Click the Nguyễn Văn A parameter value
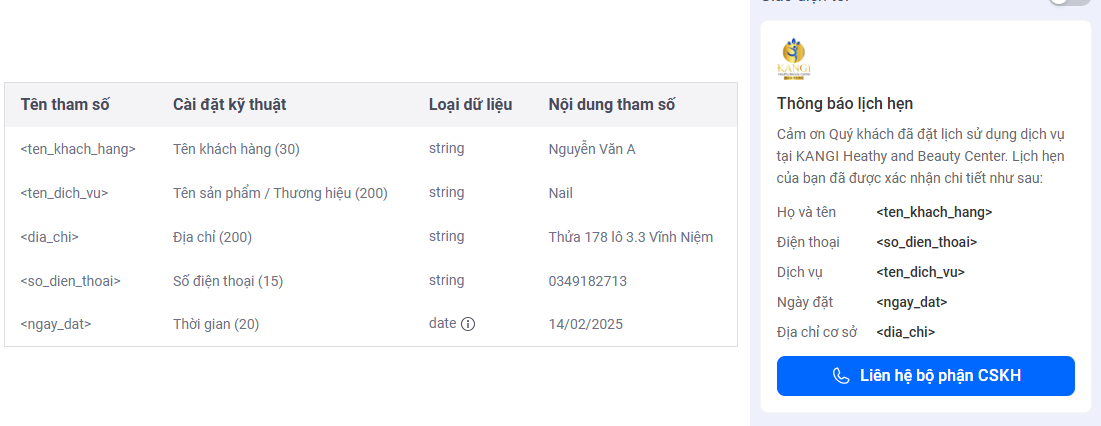 pos(592,149)
